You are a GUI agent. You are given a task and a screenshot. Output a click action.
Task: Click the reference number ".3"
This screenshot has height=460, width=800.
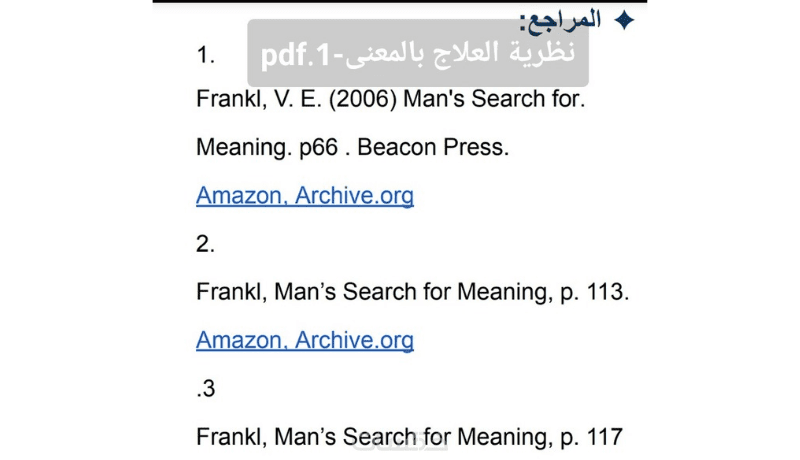point(206,389)
